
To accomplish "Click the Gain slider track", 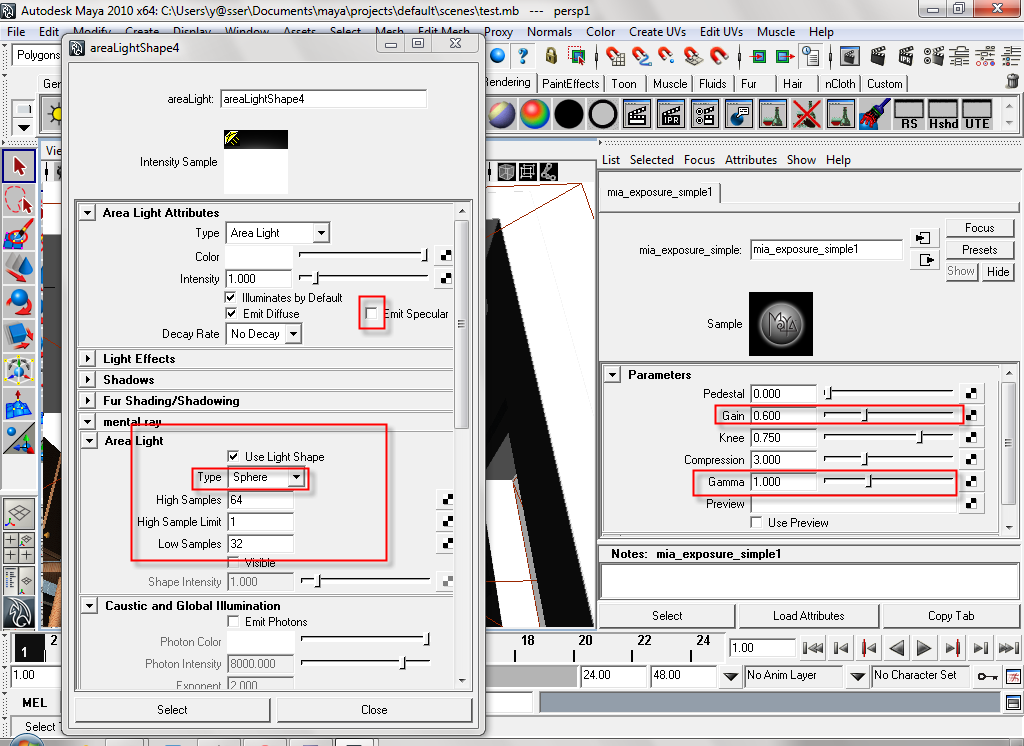I will coord(888,415).
